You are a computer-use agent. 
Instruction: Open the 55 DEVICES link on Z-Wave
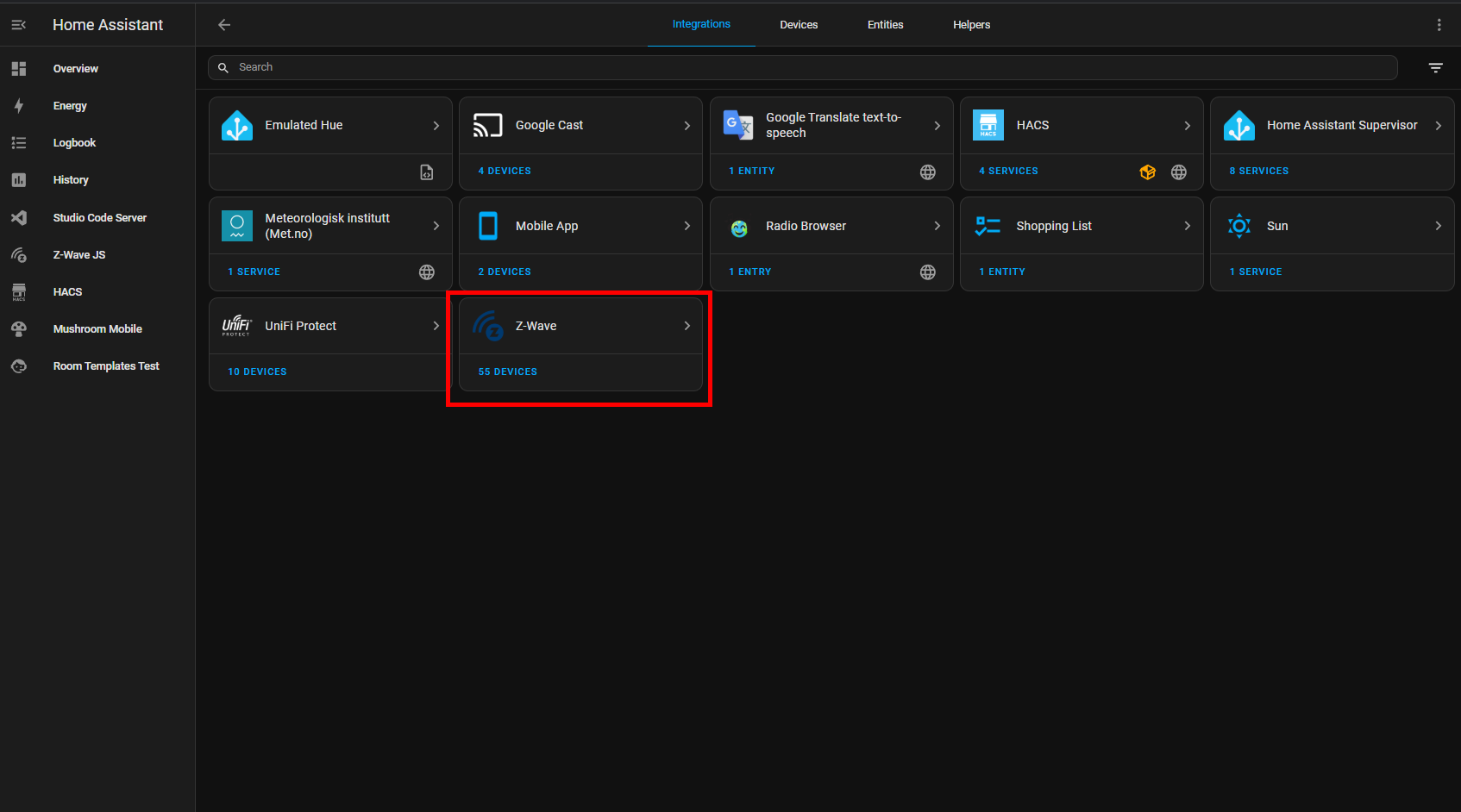(x=507, y=372)
